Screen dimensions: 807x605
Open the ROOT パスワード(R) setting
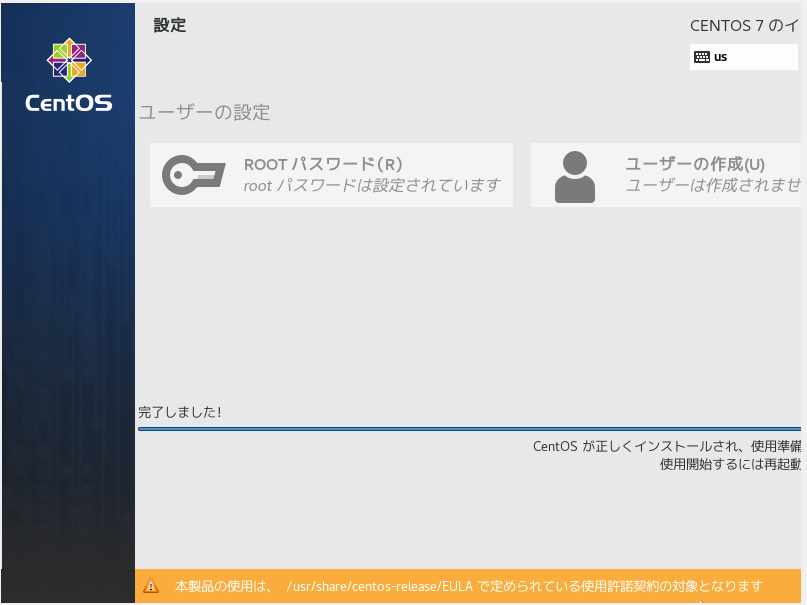[x=331, y=175]
